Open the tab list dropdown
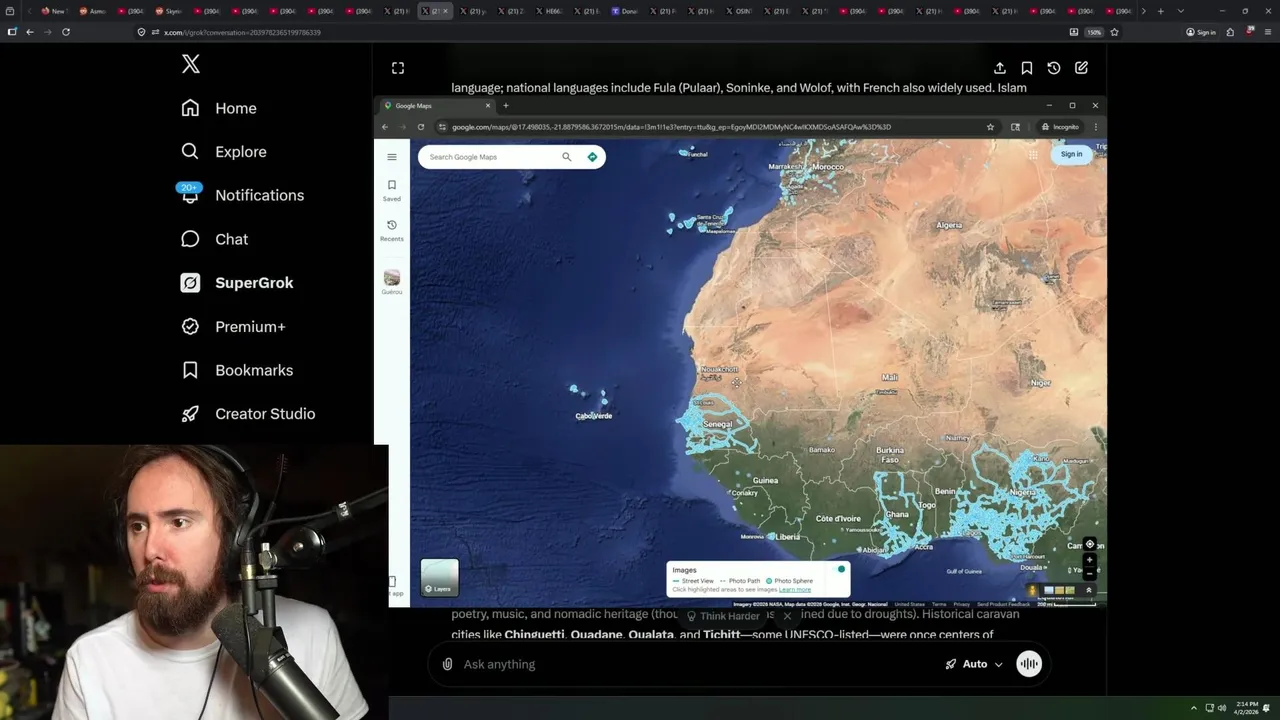The image size is (1280, 720). 1181,11
